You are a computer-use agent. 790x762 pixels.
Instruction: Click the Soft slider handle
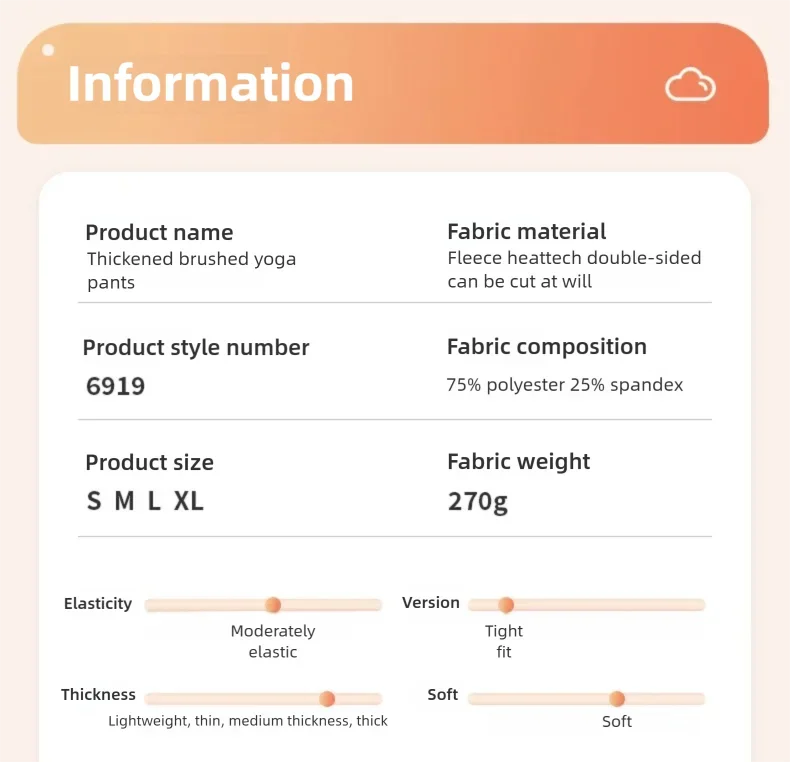pyautogui.click(x=617, y=699)
